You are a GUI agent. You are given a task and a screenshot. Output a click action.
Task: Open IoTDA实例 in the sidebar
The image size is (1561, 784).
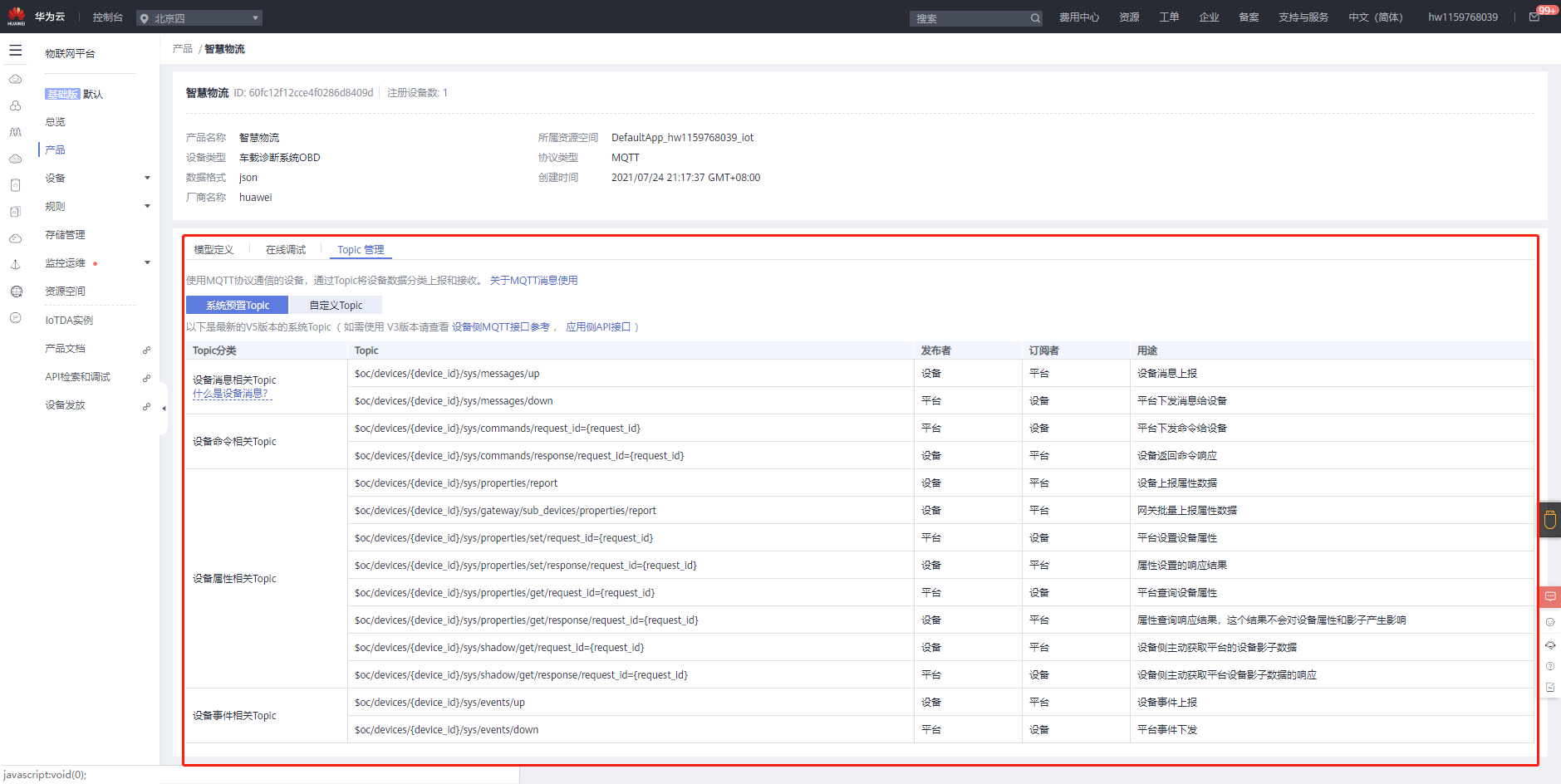69,321
